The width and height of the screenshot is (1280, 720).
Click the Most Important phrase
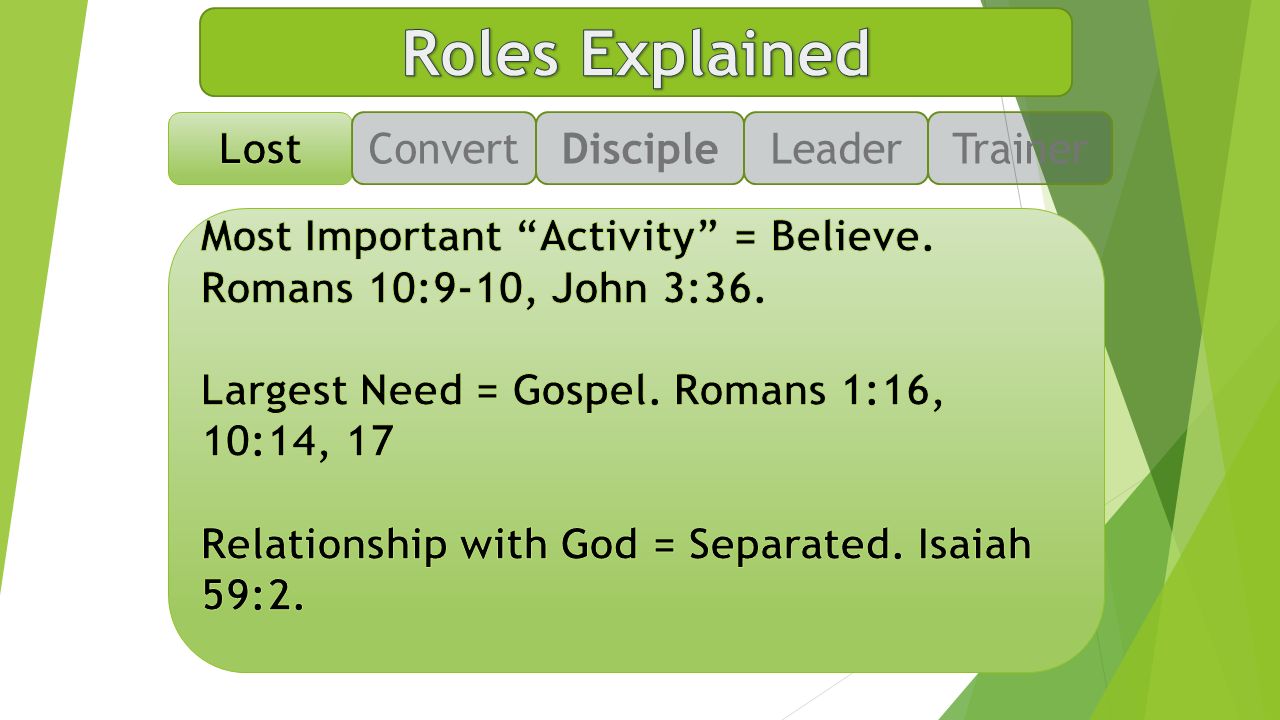tap(351, 238)
